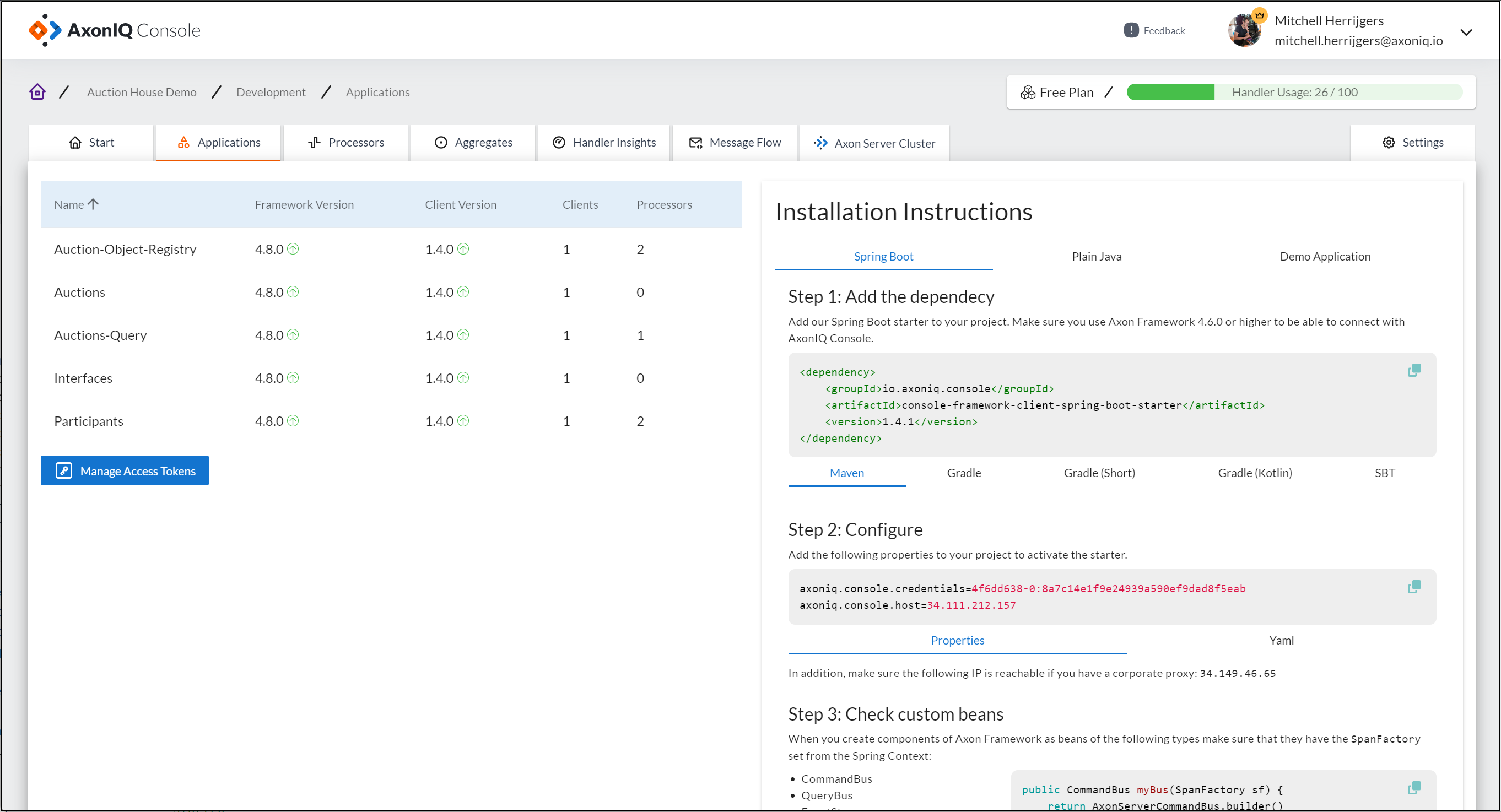Click the Settings gear icon
1501x812 pixels.
point(1389,143)
